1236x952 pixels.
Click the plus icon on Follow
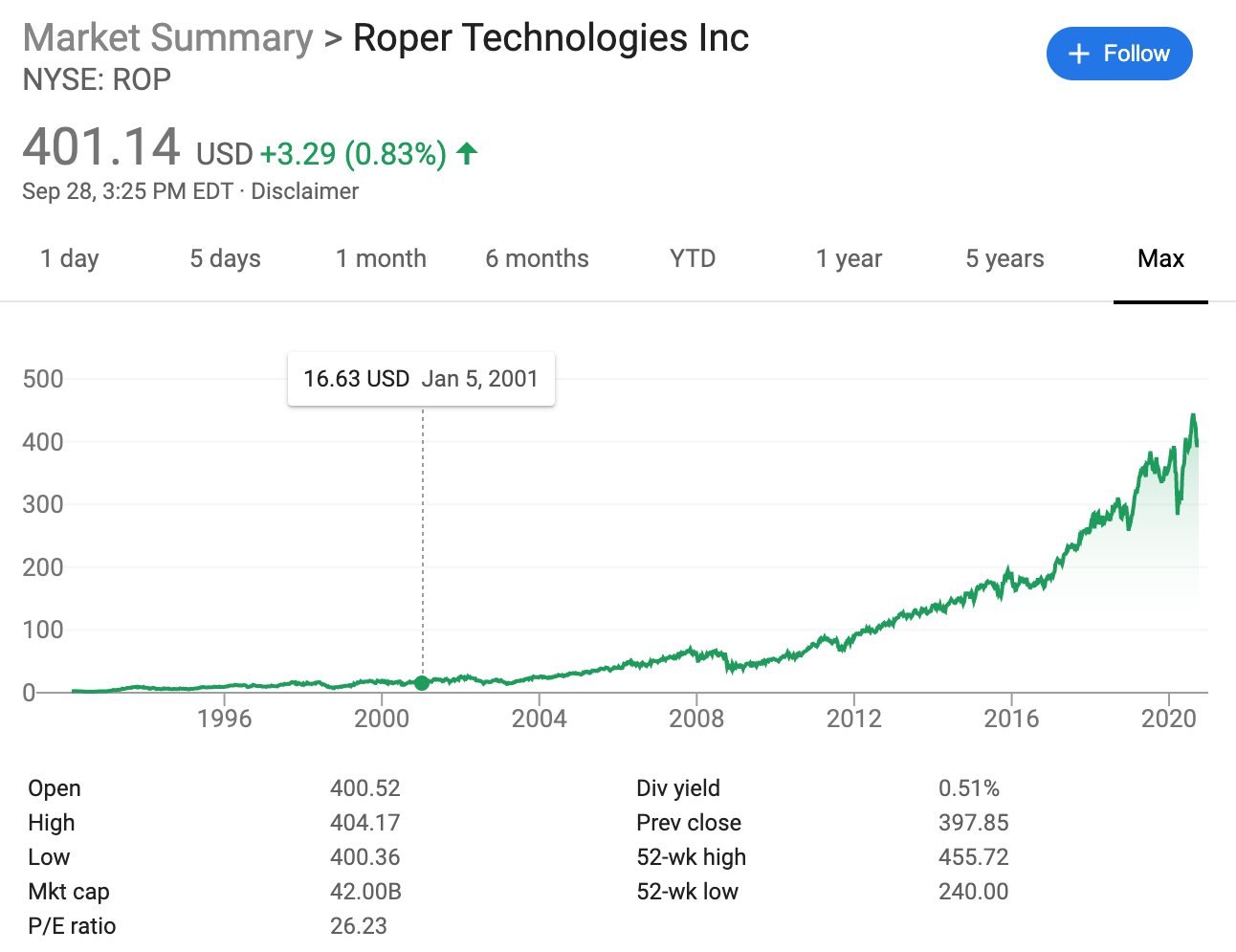[x=1079, y=54]
